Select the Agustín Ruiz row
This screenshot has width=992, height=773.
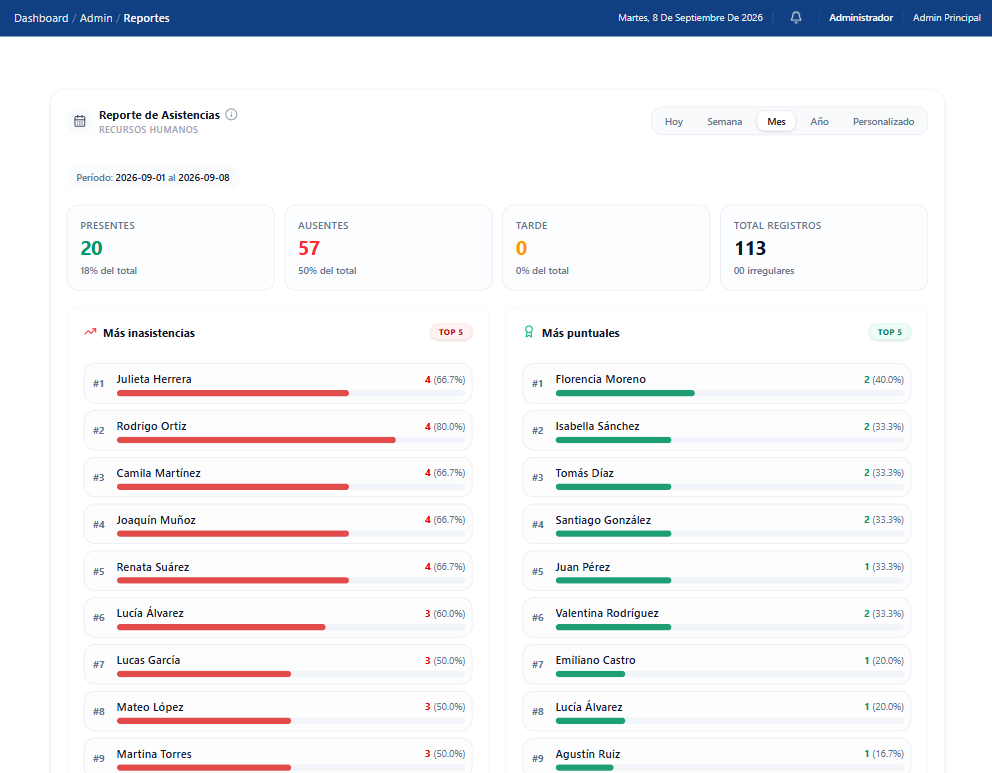pos(716,756)
